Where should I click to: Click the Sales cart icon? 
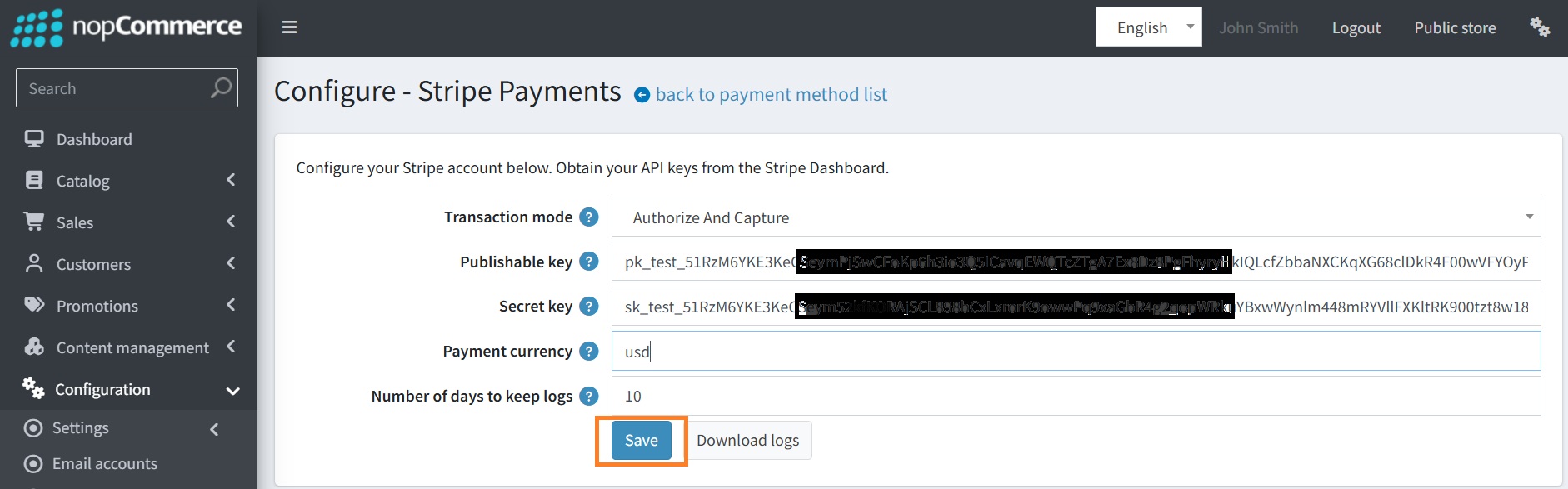[34, 222]
